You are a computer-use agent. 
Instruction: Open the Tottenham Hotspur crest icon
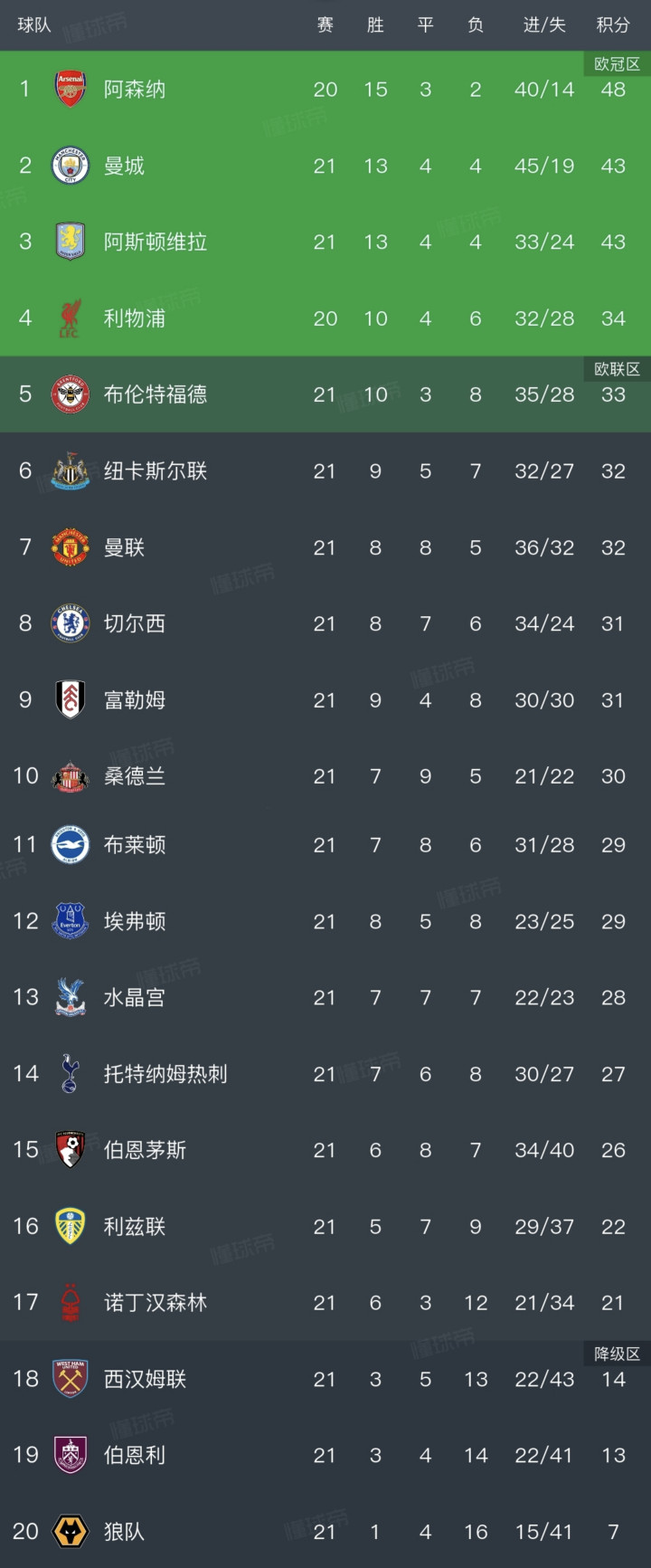71,1074
